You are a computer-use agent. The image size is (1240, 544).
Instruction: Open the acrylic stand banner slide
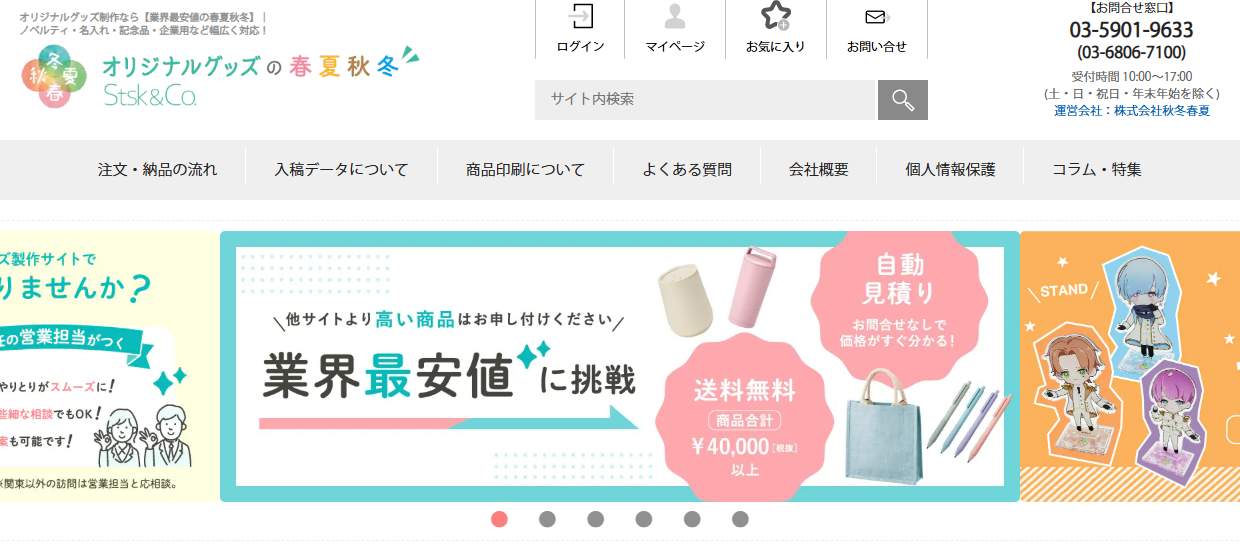pyautogui.click(x=1130, y=366)
